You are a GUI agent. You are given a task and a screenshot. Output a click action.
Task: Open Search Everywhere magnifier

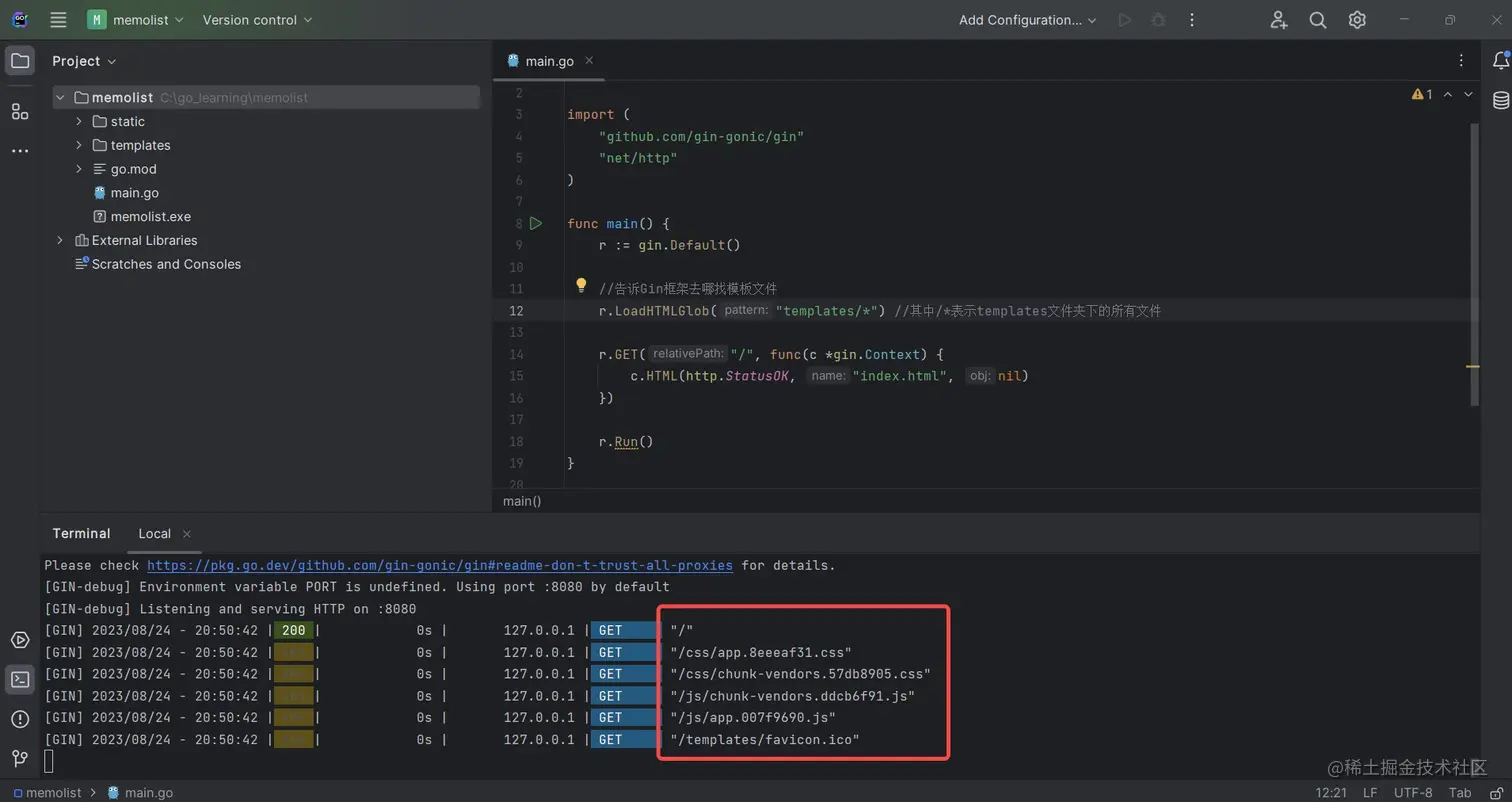tap(1318, 20)
